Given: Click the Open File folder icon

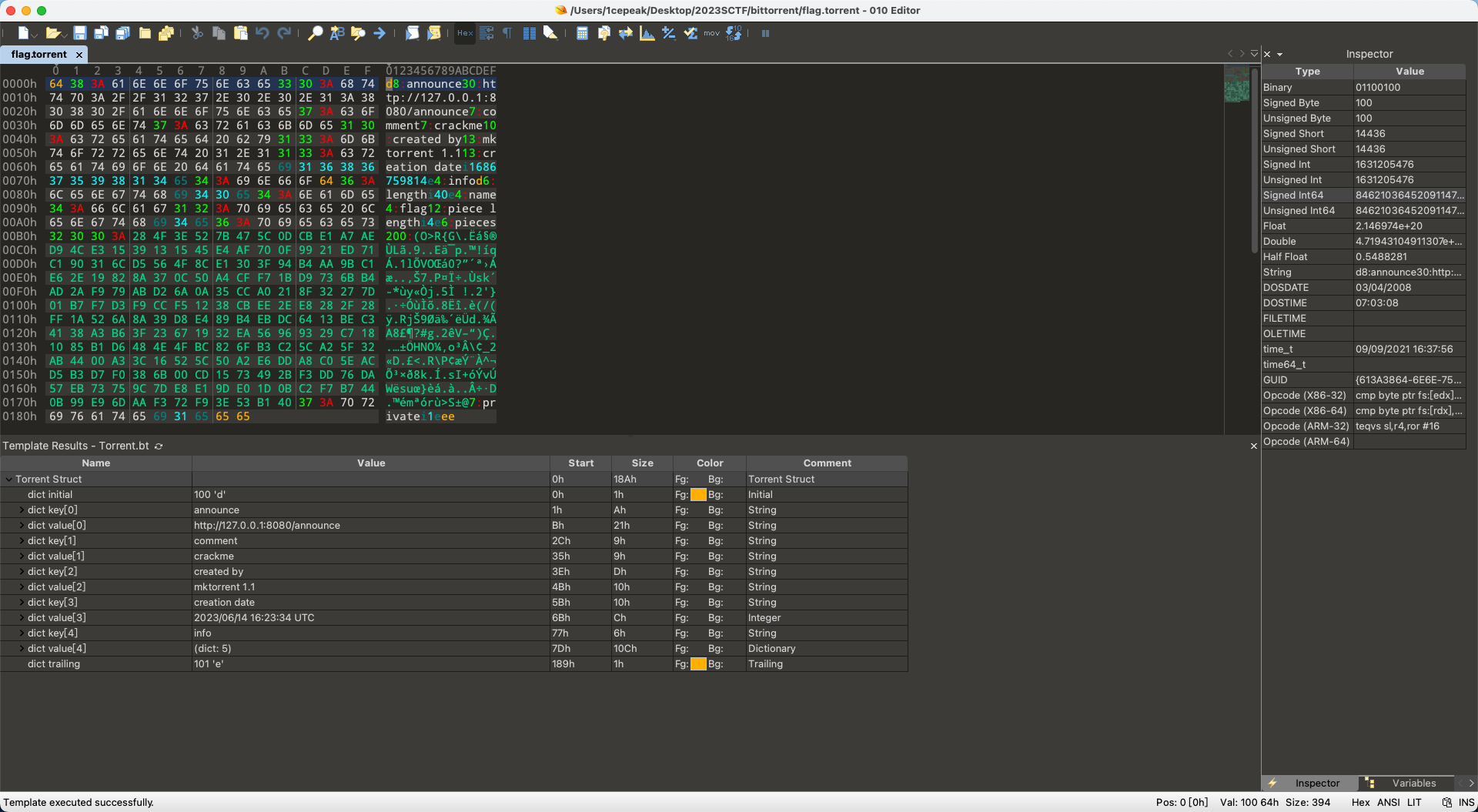Looking at the screenshot, I should (x=52, y=33).
